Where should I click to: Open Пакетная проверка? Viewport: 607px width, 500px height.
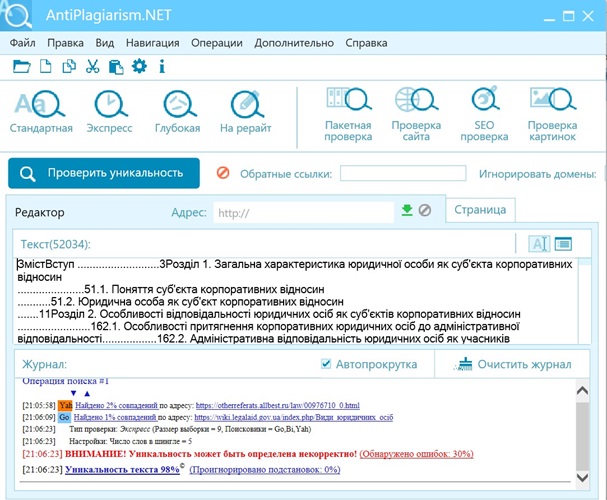[x=348, y=114]
